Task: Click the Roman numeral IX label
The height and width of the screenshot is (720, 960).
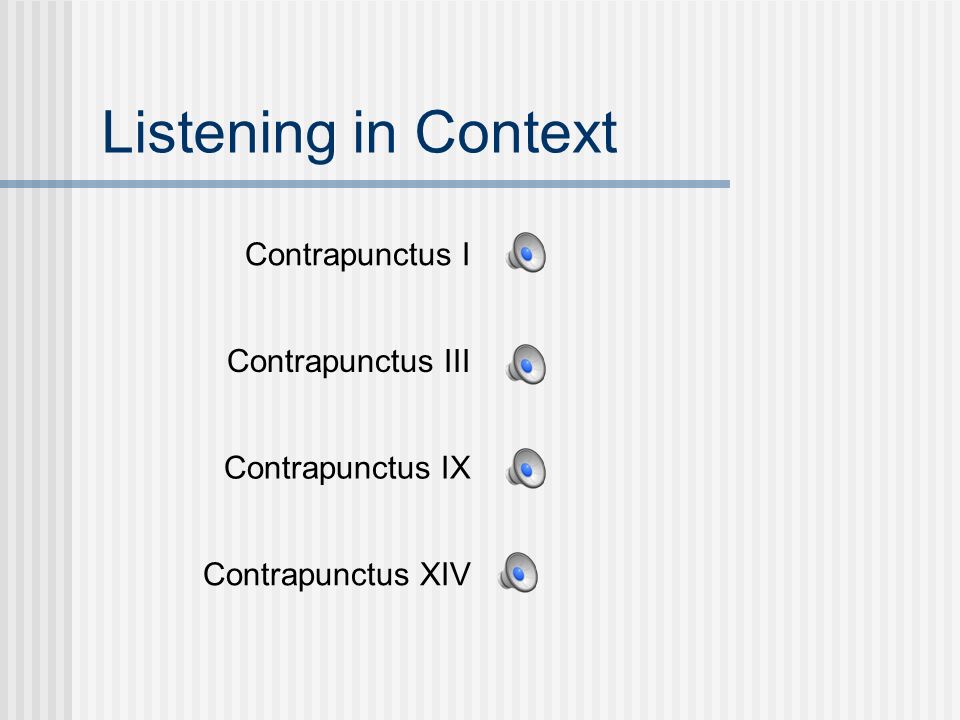Action: click(x=456, y=468)
